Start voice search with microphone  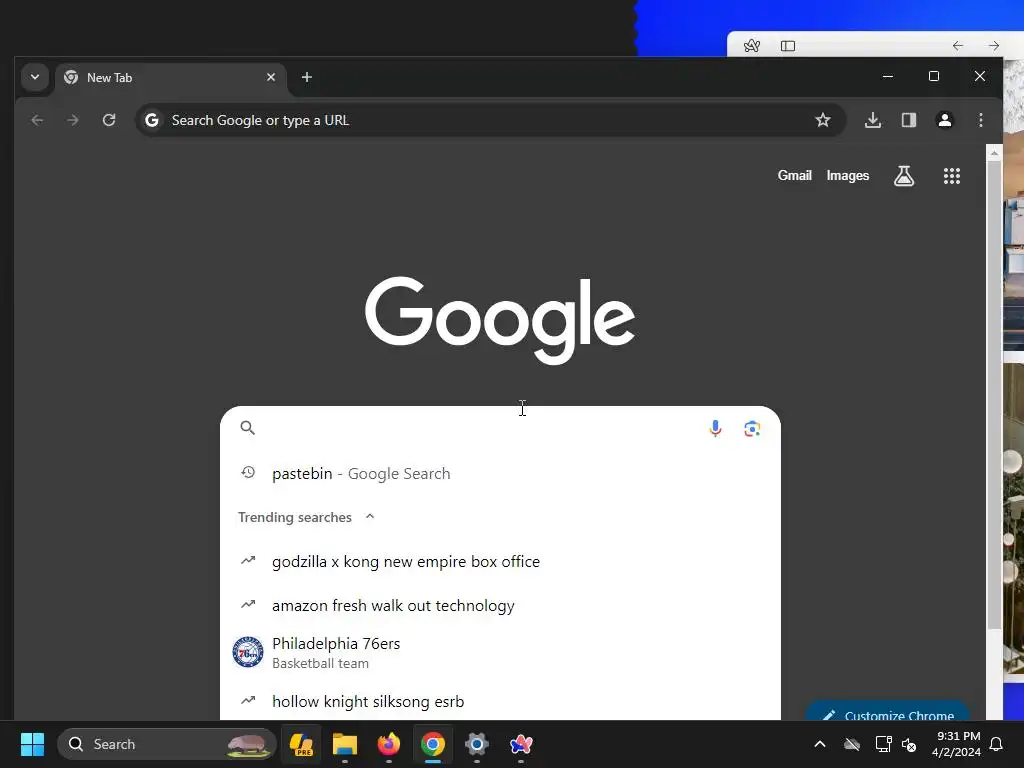[715, 428]
